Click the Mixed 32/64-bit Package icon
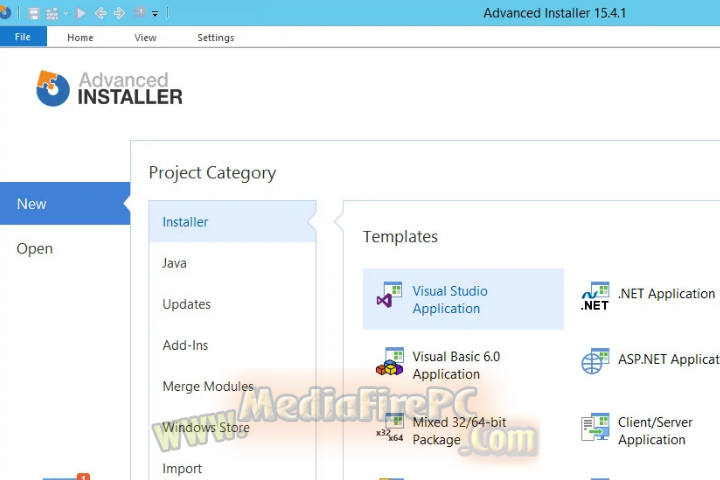This screenshot has height=480, width=720. [x=389, y=428]
